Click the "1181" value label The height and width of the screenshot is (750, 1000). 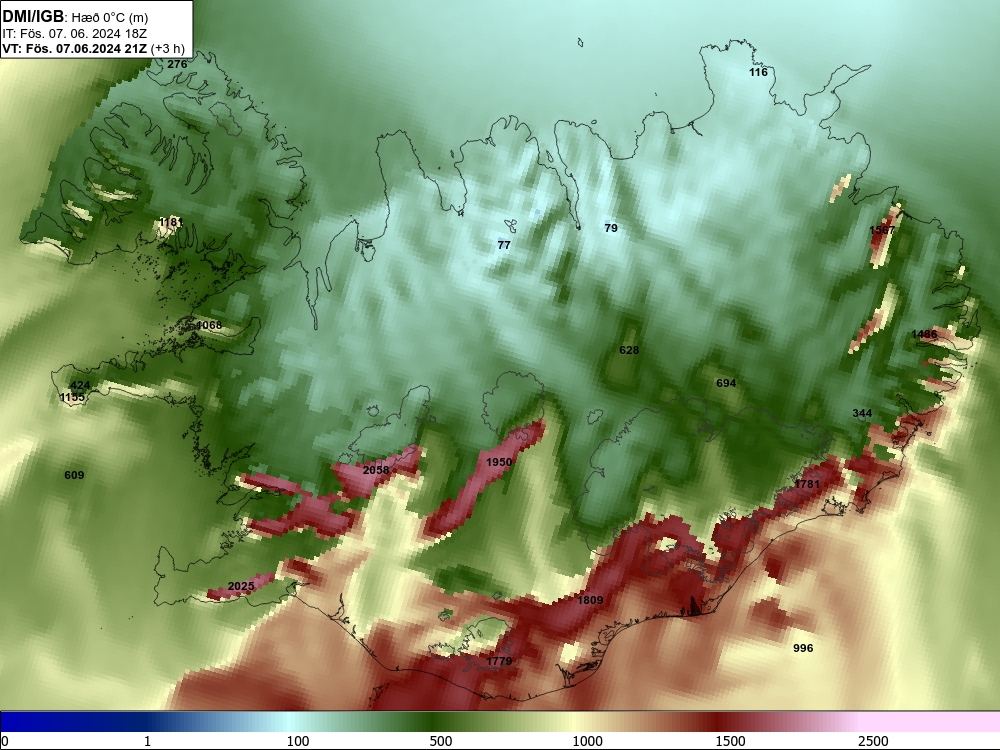tap(171, 222)
